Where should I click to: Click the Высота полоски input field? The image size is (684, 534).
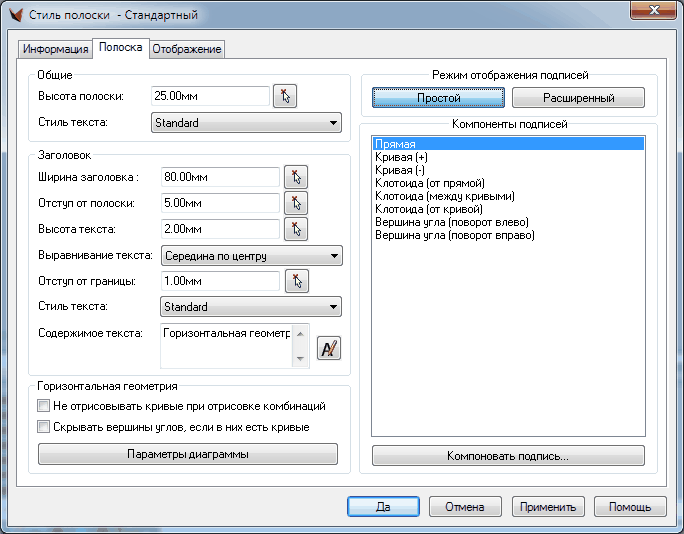click(x=210, y=96)
